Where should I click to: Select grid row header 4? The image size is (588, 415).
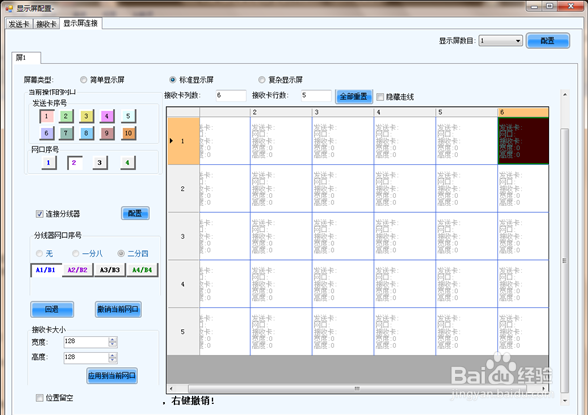(x=183, y=284)
